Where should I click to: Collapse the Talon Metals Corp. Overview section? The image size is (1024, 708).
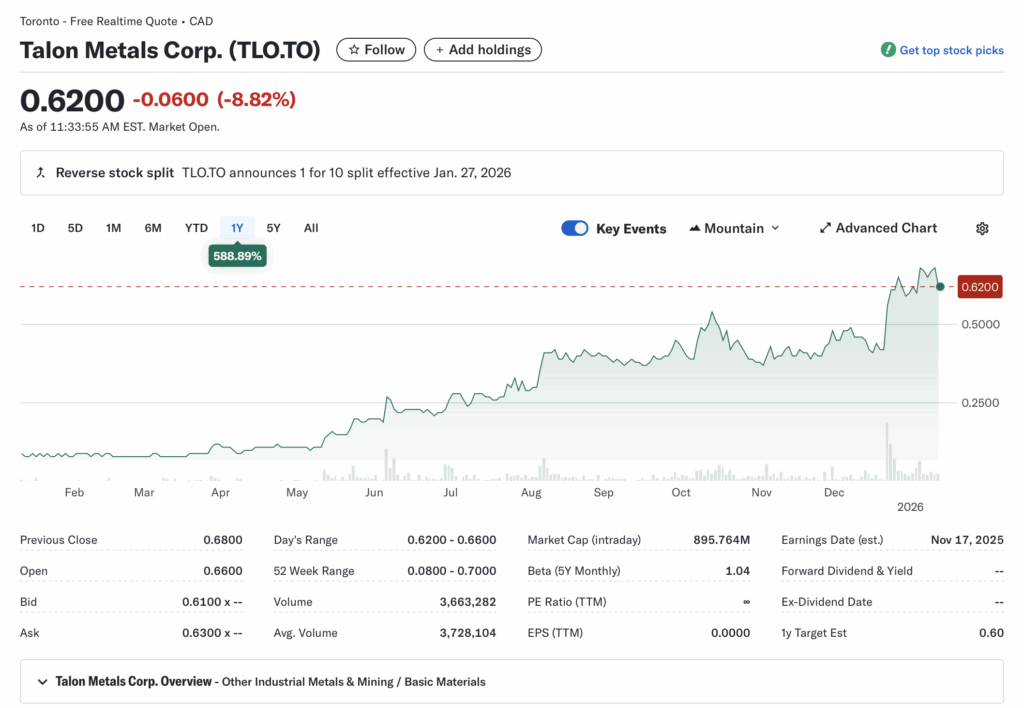click(41, 681)
